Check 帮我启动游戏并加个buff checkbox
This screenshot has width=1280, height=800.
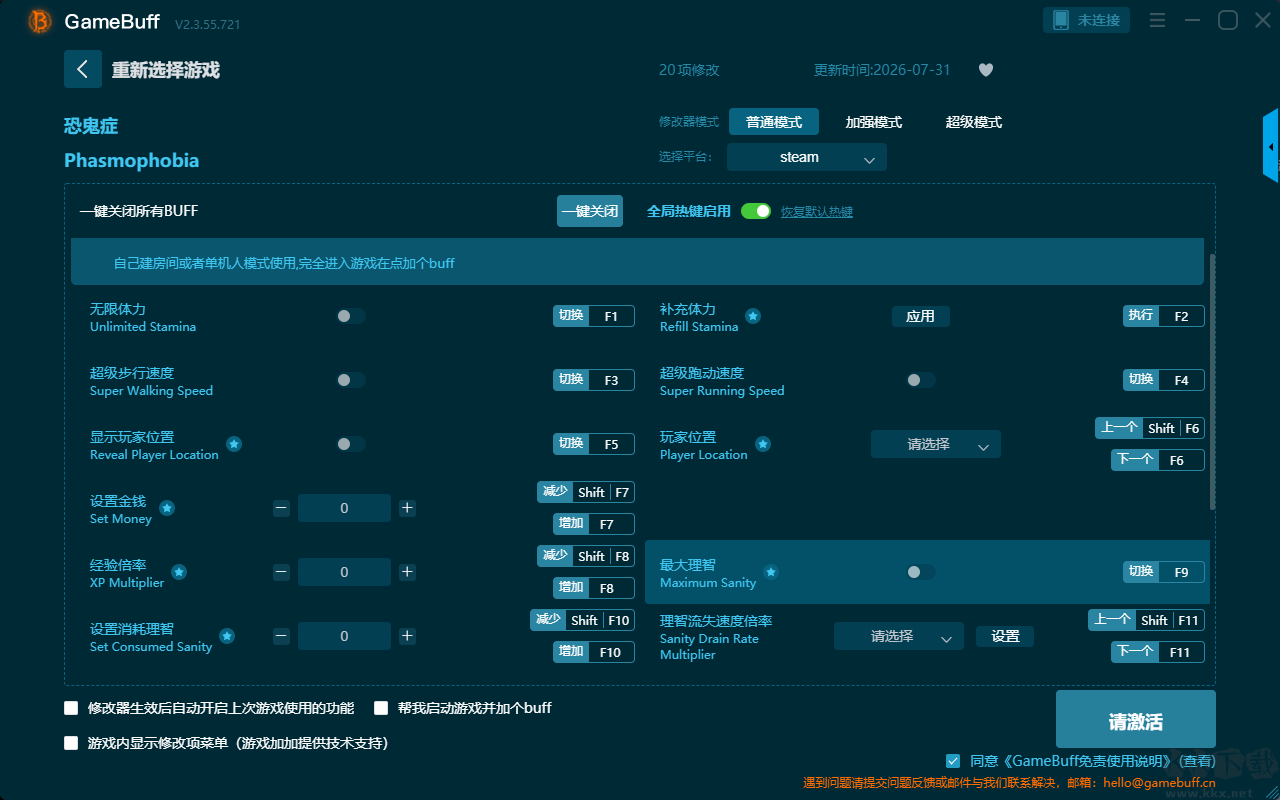(x=381, y=708)
